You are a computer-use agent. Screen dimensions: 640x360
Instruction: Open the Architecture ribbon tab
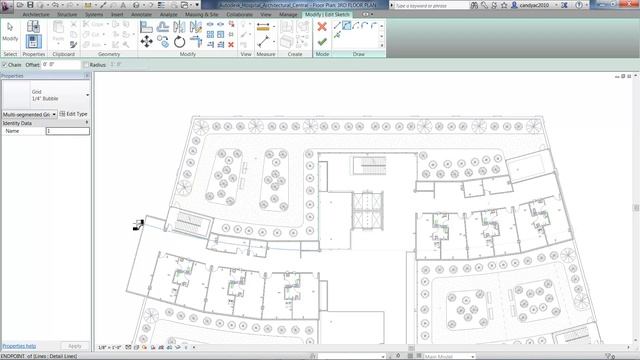point(36,14)
